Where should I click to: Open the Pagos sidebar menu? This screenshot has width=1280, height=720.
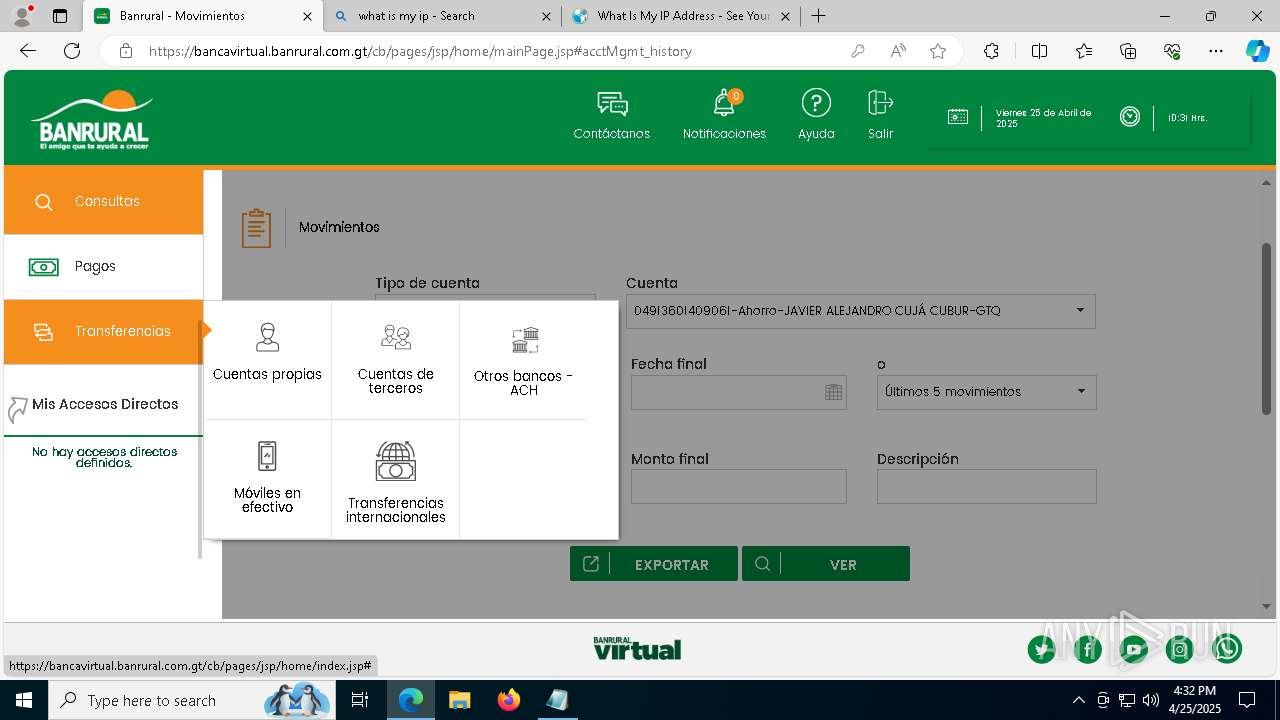tap(104, 267)
